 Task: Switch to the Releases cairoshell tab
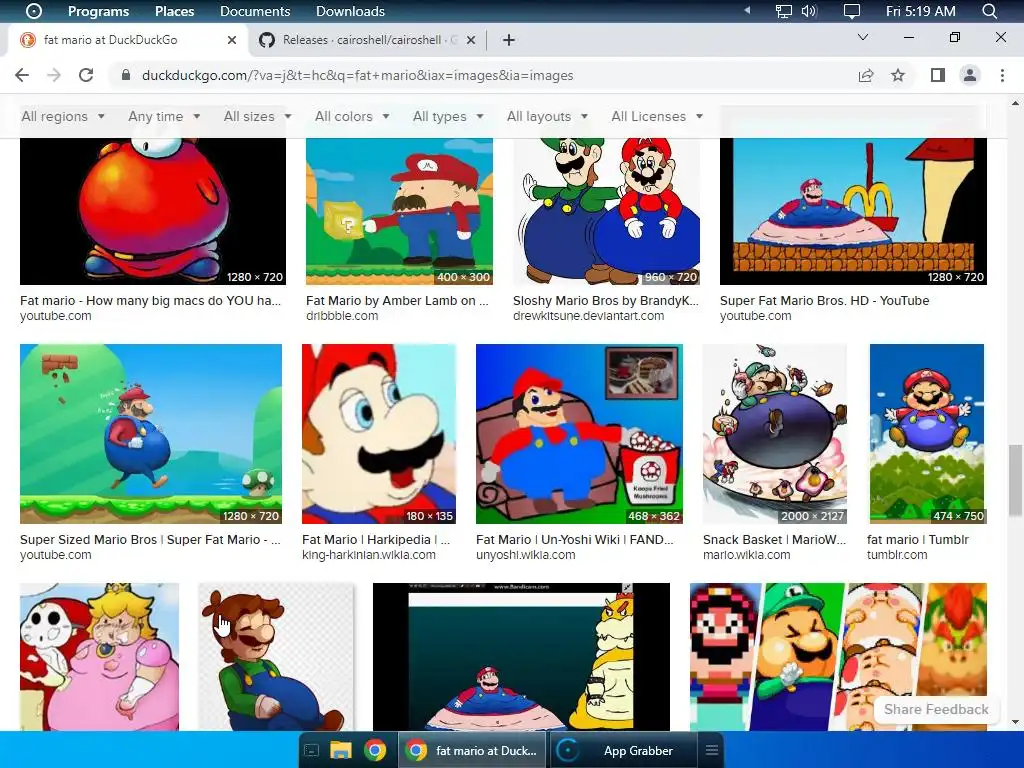point(368,40)
